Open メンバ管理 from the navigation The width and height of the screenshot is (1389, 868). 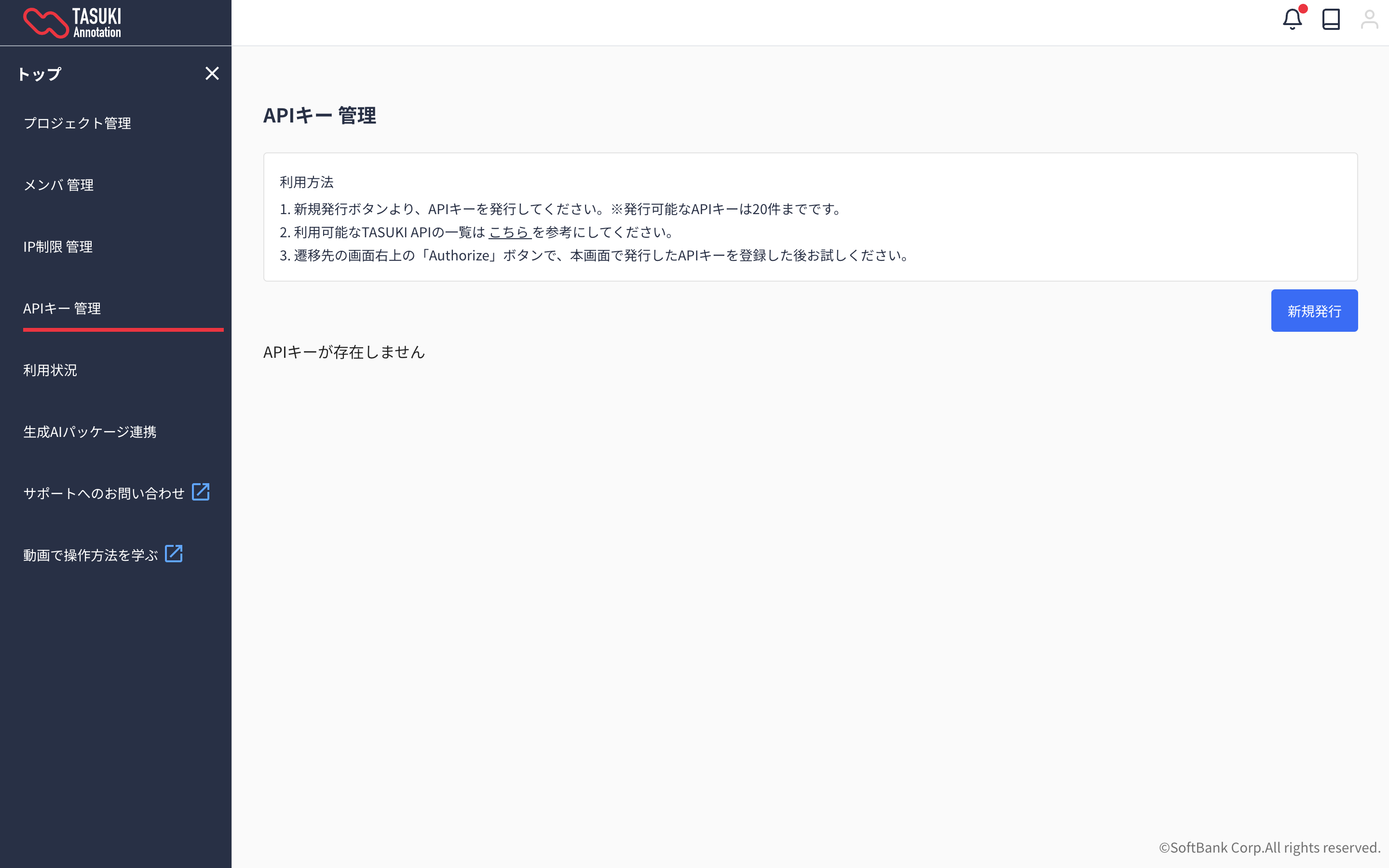tap(58, 185)
